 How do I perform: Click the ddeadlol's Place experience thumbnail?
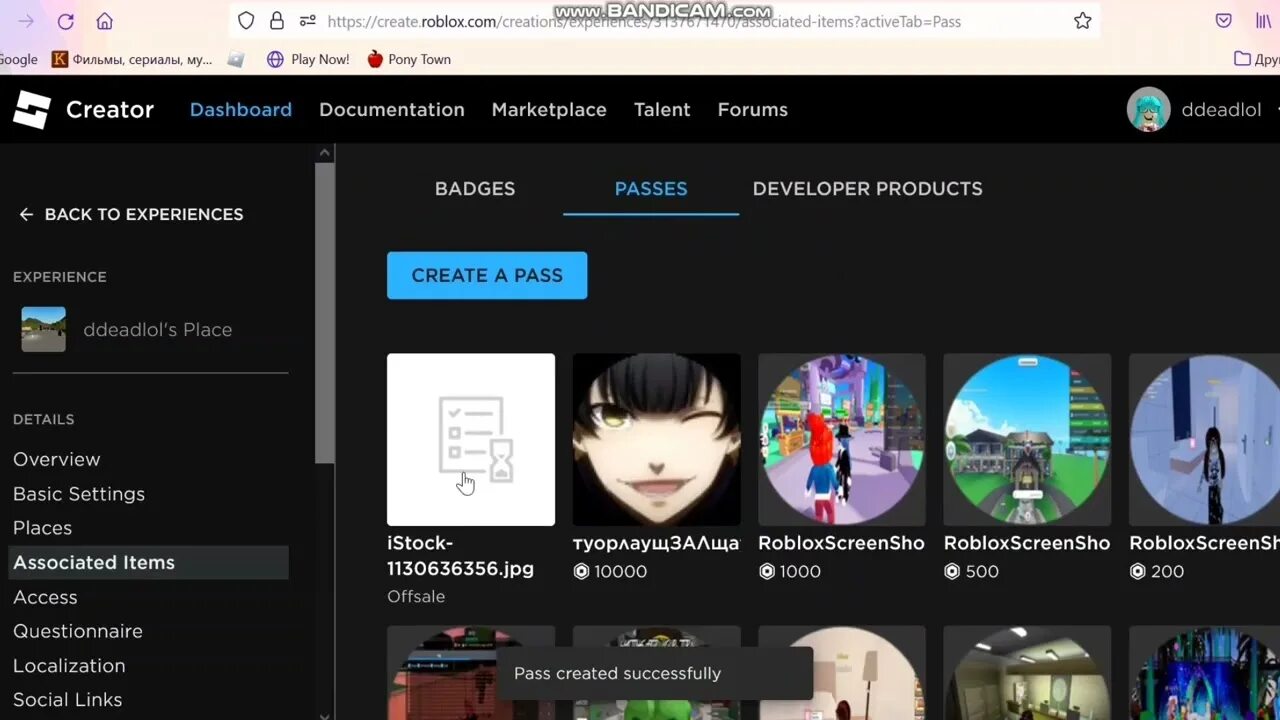(43, 329)
